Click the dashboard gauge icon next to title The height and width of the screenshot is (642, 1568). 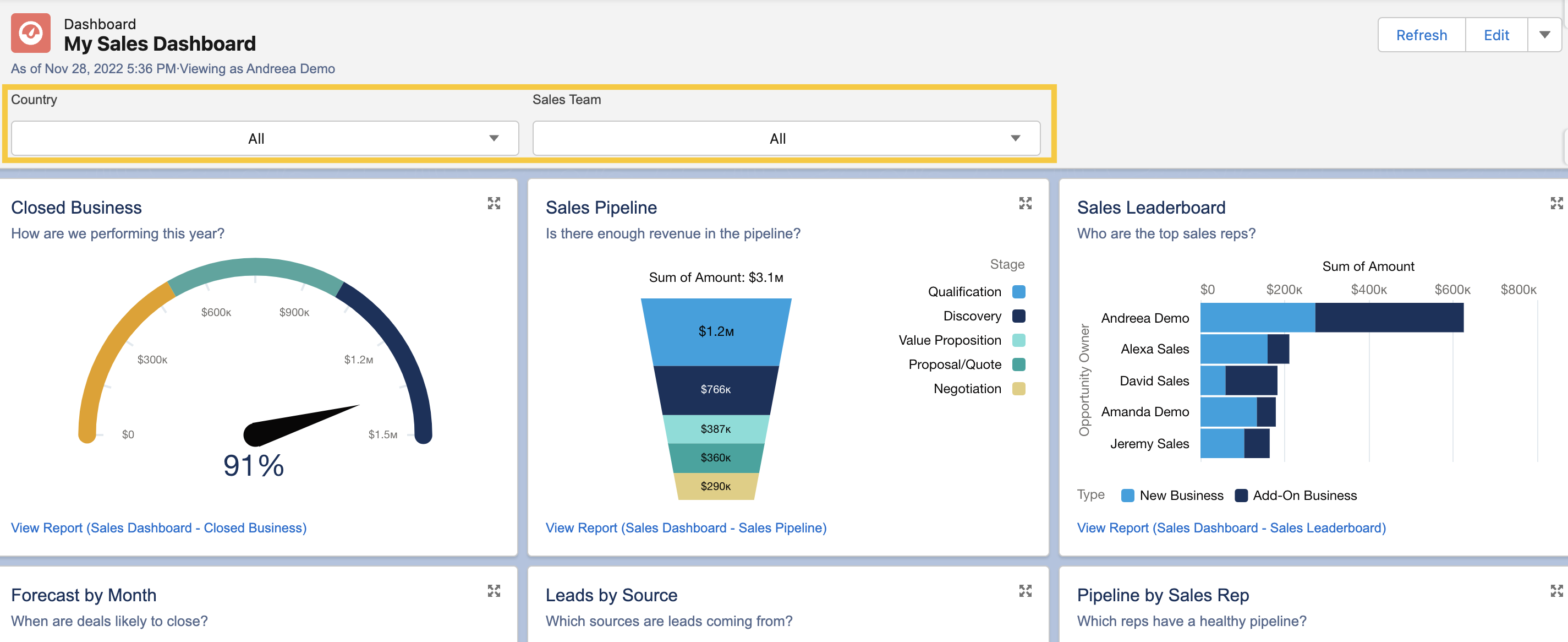click(x=30, y=34)
